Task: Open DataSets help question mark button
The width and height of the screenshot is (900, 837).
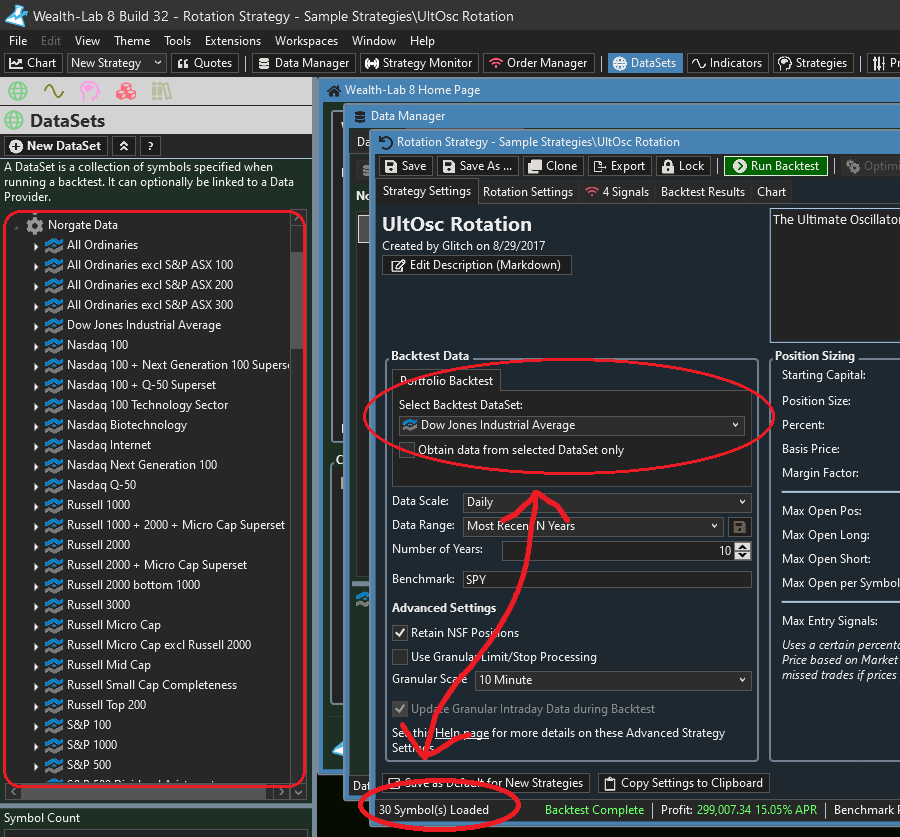Action: point(150,146)
